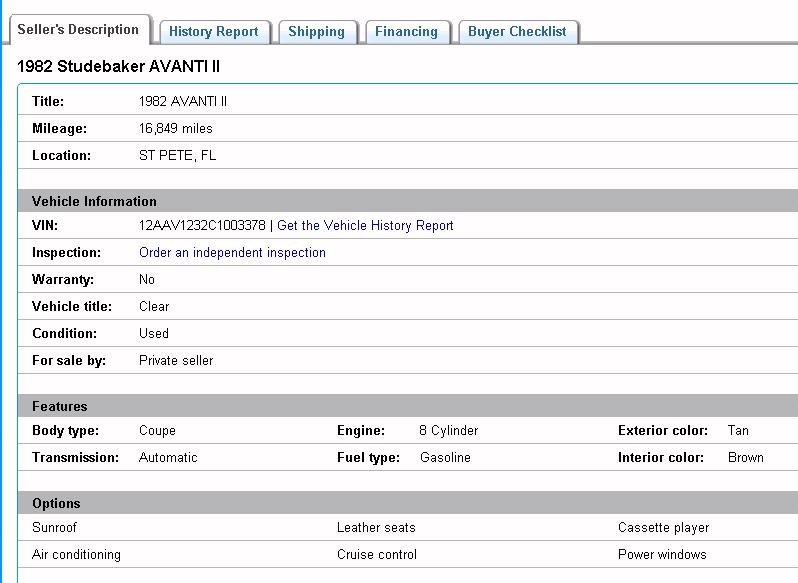The width and height of the screenshot is (798, 583).
Task: Click the Options section header
Action: (56, 503)
